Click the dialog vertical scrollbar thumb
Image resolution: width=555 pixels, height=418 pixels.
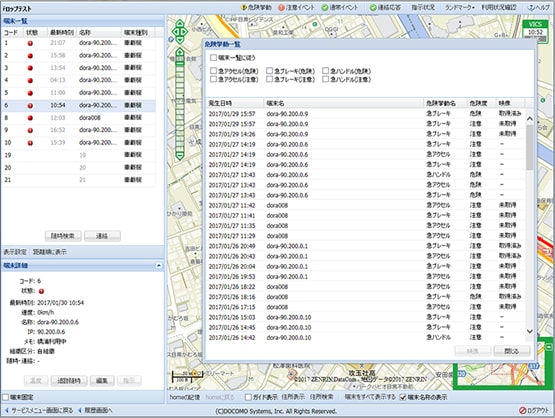click(530, 147)
